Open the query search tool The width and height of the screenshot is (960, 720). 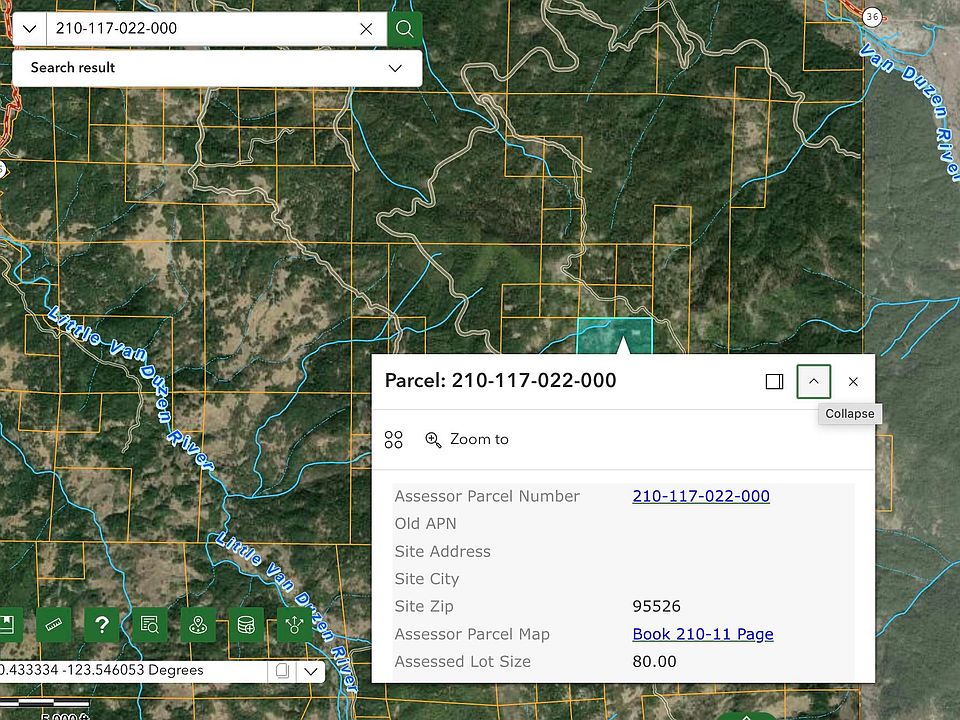[x=150, y=624]
